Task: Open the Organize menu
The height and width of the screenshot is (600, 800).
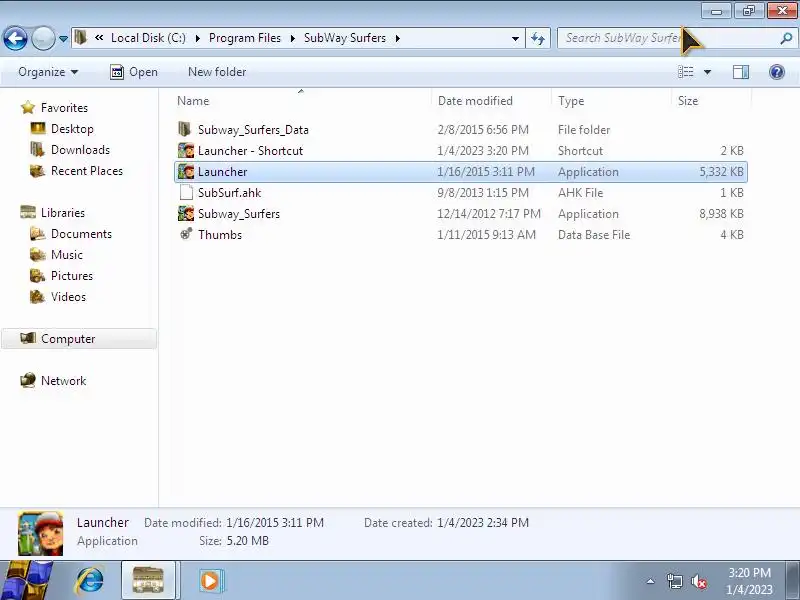Action: tap(48, 72)
